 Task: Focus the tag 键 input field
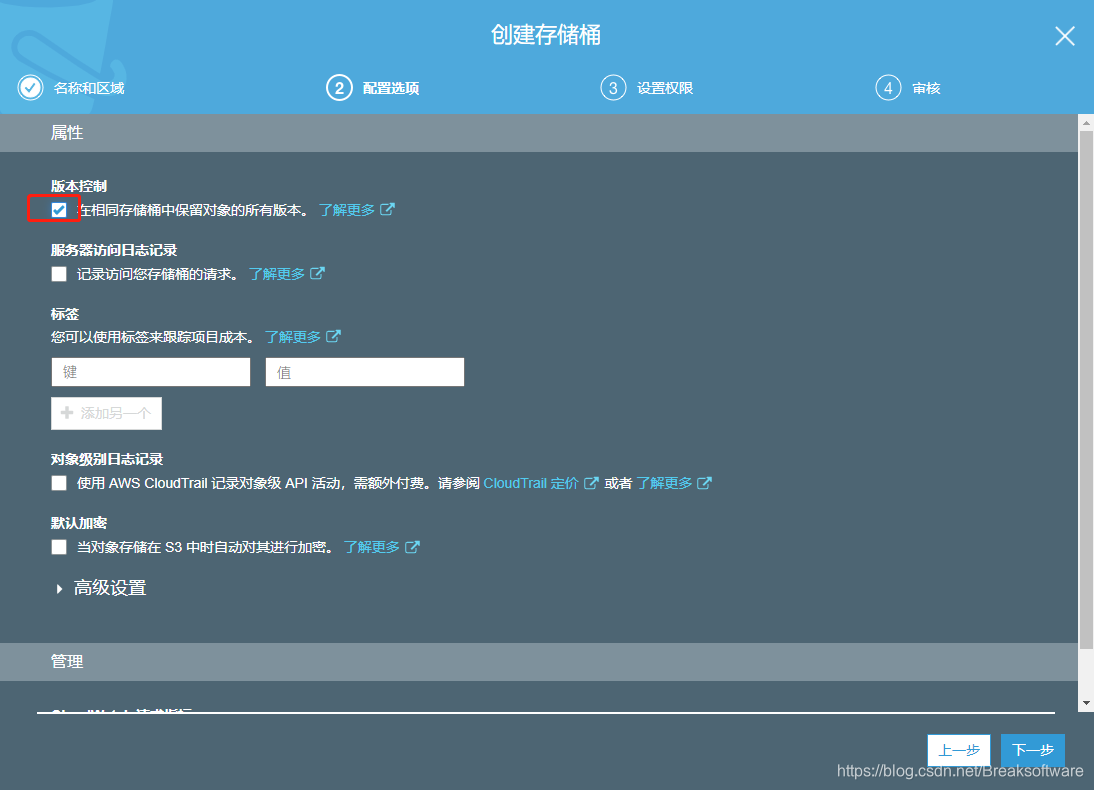point(151,372)
